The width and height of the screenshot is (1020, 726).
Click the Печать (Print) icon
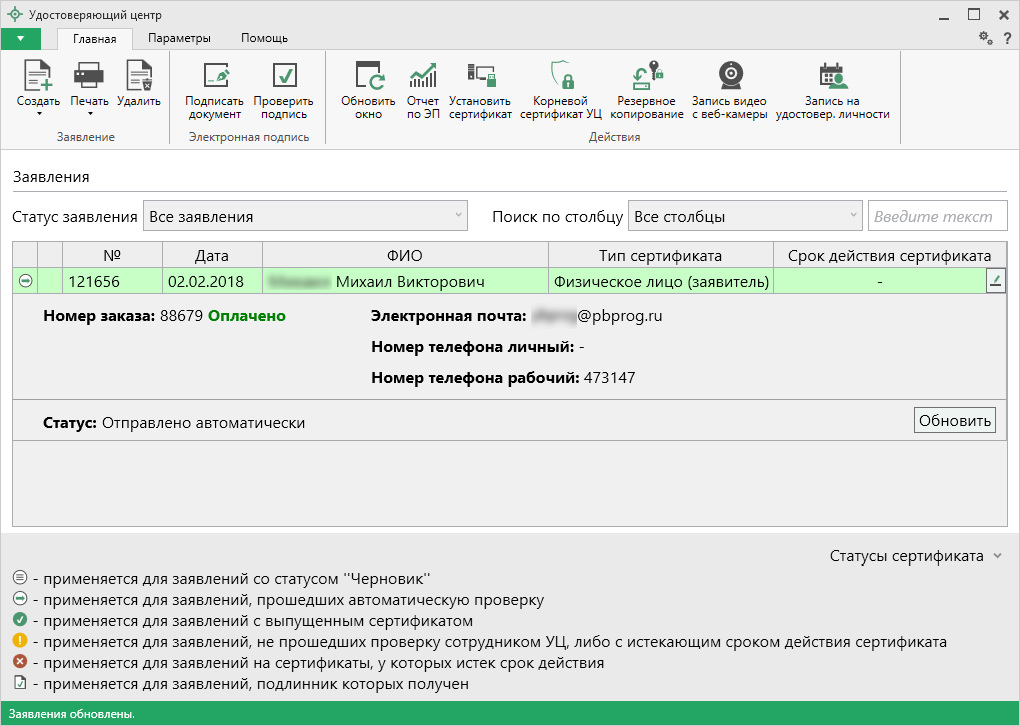tap(89, 77)
